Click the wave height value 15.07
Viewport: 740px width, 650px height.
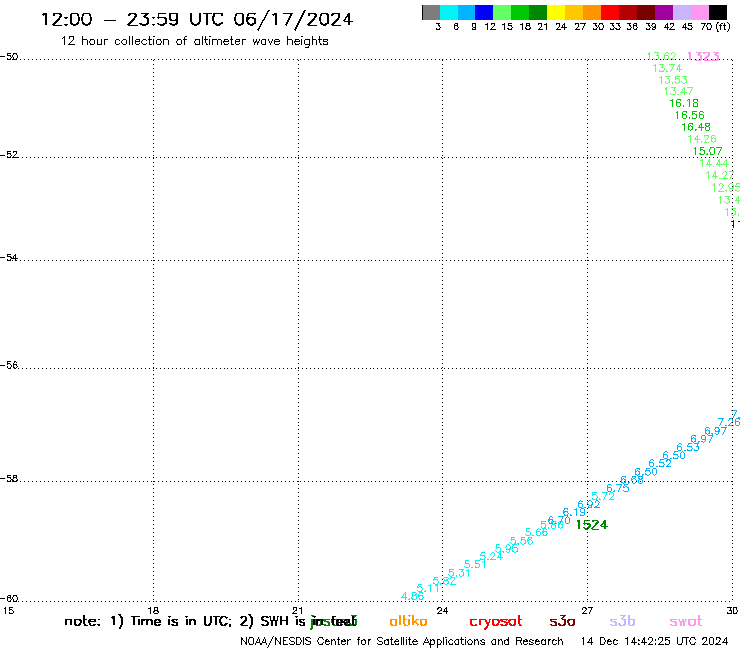point(707,151)
